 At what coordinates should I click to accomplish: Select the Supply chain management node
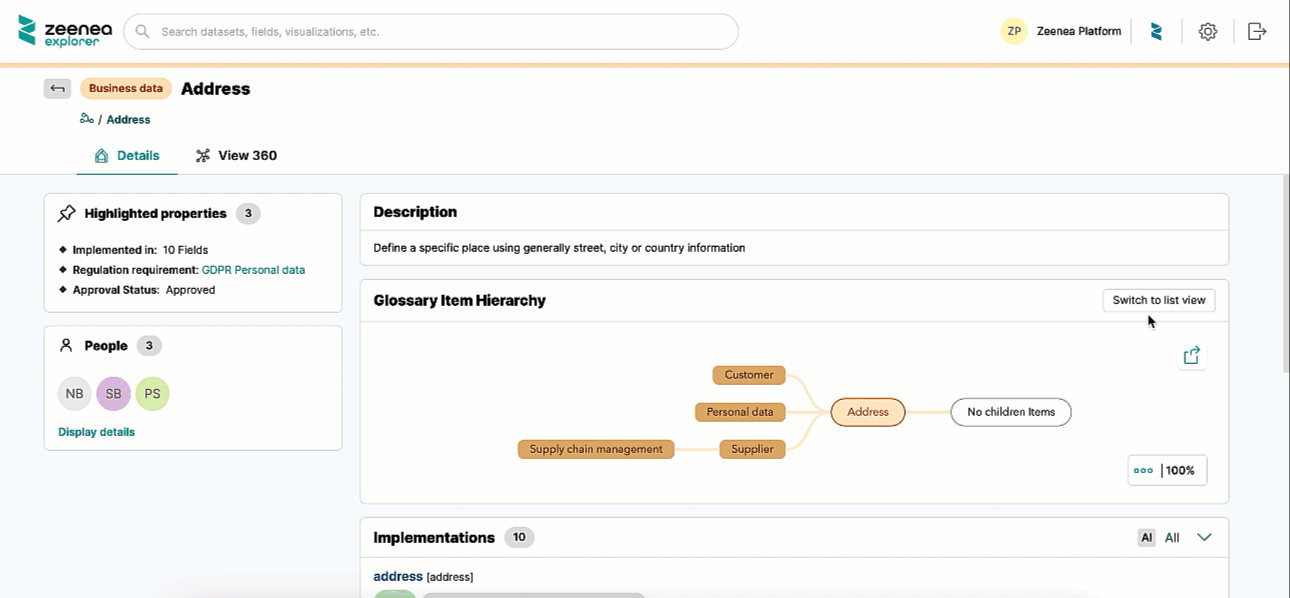coord(596,449)
